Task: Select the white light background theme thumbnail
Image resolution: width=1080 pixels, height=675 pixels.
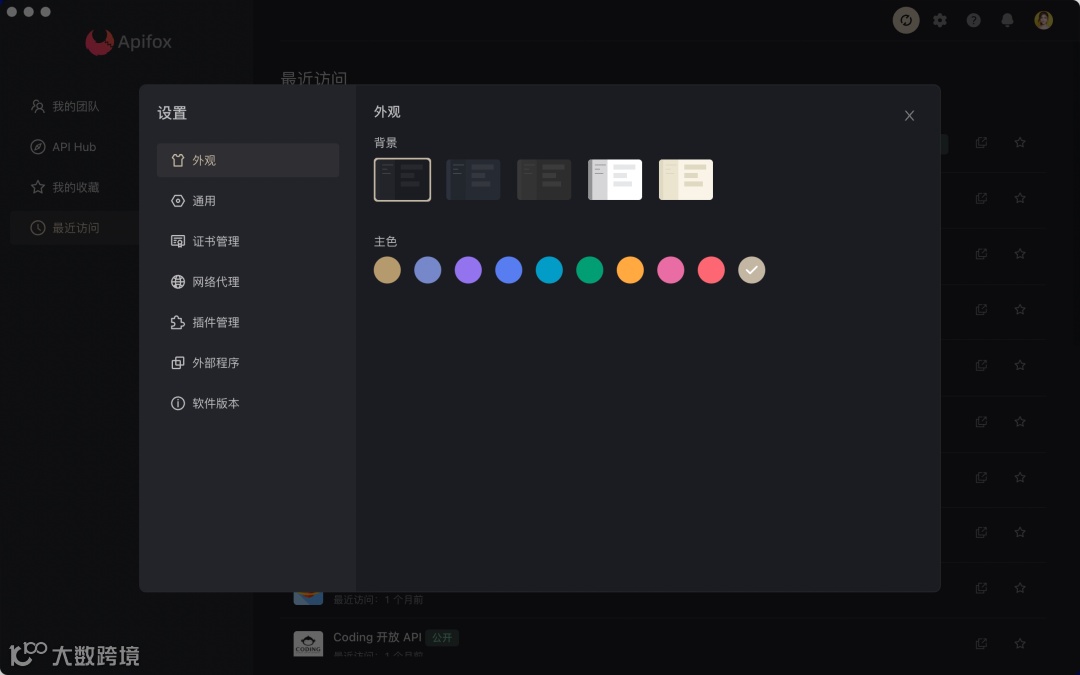Action: tap(615, 180)
